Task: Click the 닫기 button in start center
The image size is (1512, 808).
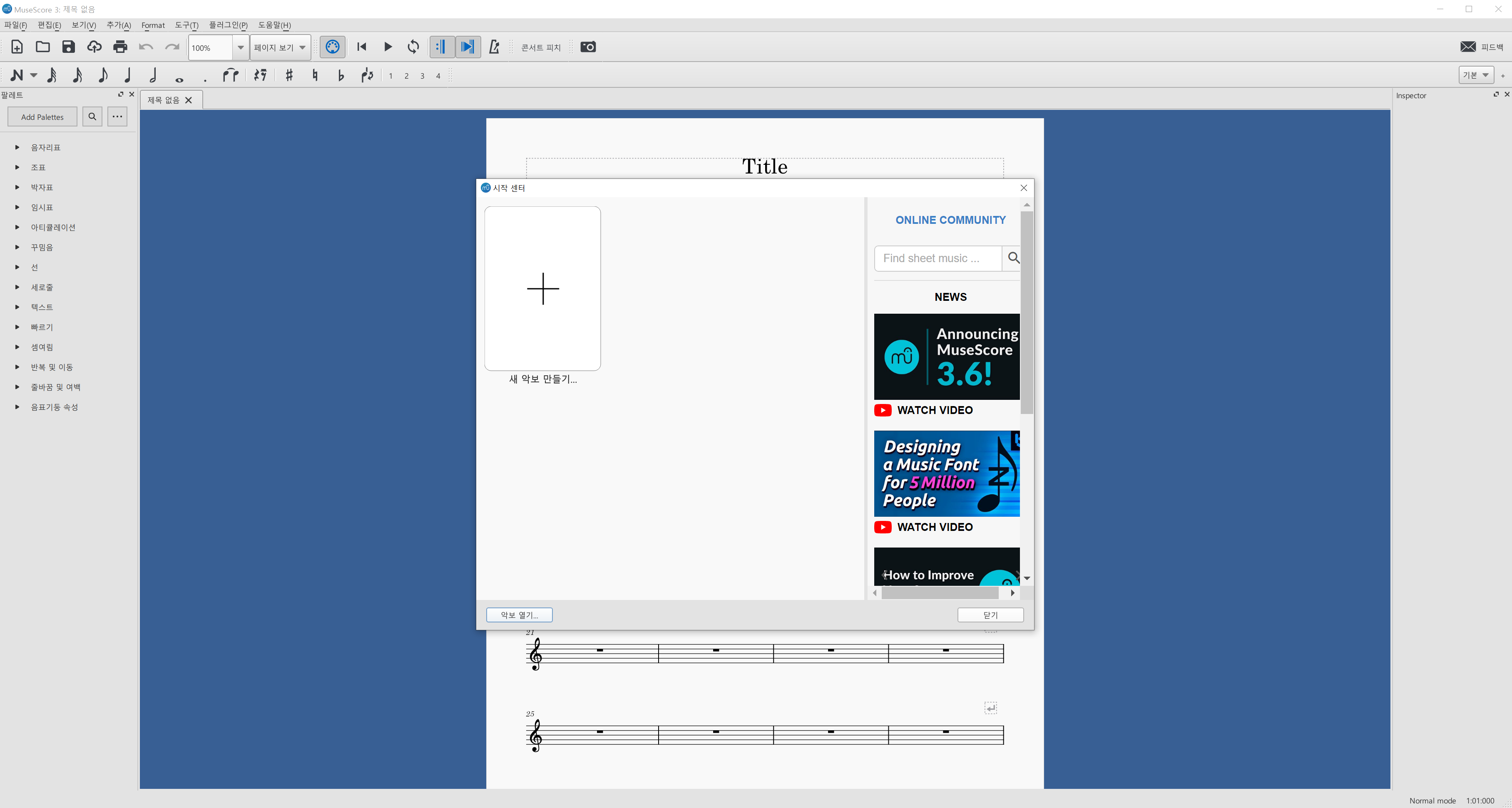Action: [990, 615]
